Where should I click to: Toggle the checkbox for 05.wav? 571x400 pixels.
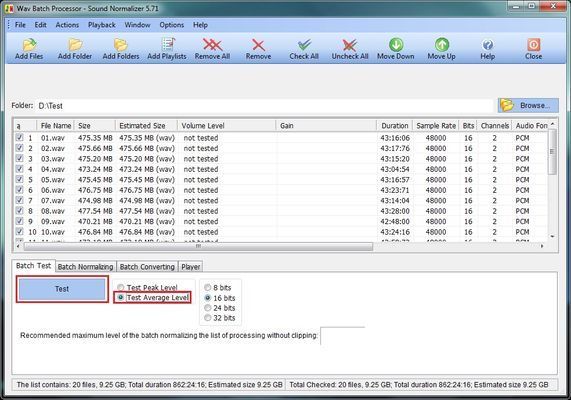[19, 179]
